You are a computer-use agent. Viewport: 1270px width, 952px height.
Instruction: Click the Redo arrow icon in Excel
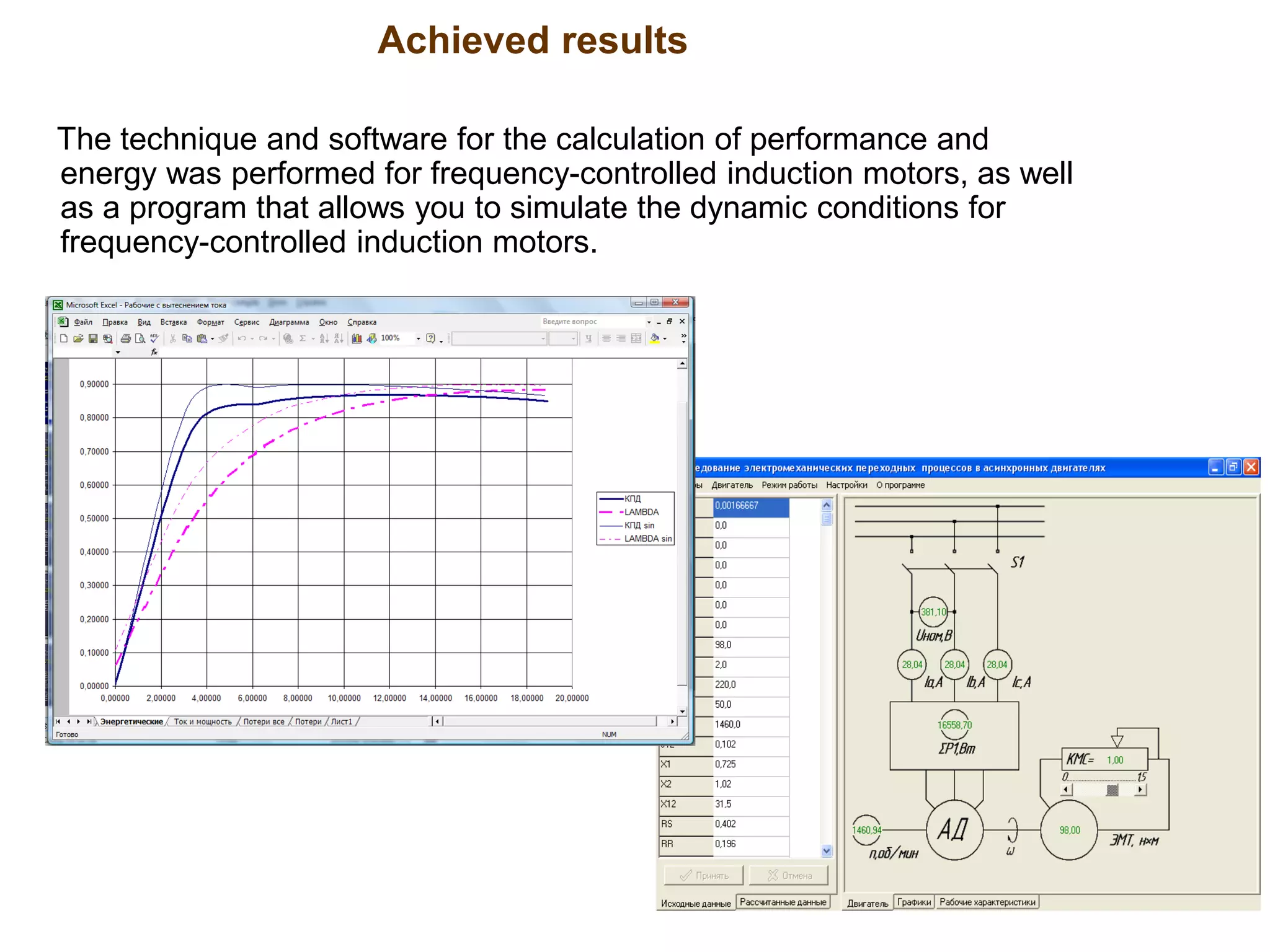coord(263,338)
